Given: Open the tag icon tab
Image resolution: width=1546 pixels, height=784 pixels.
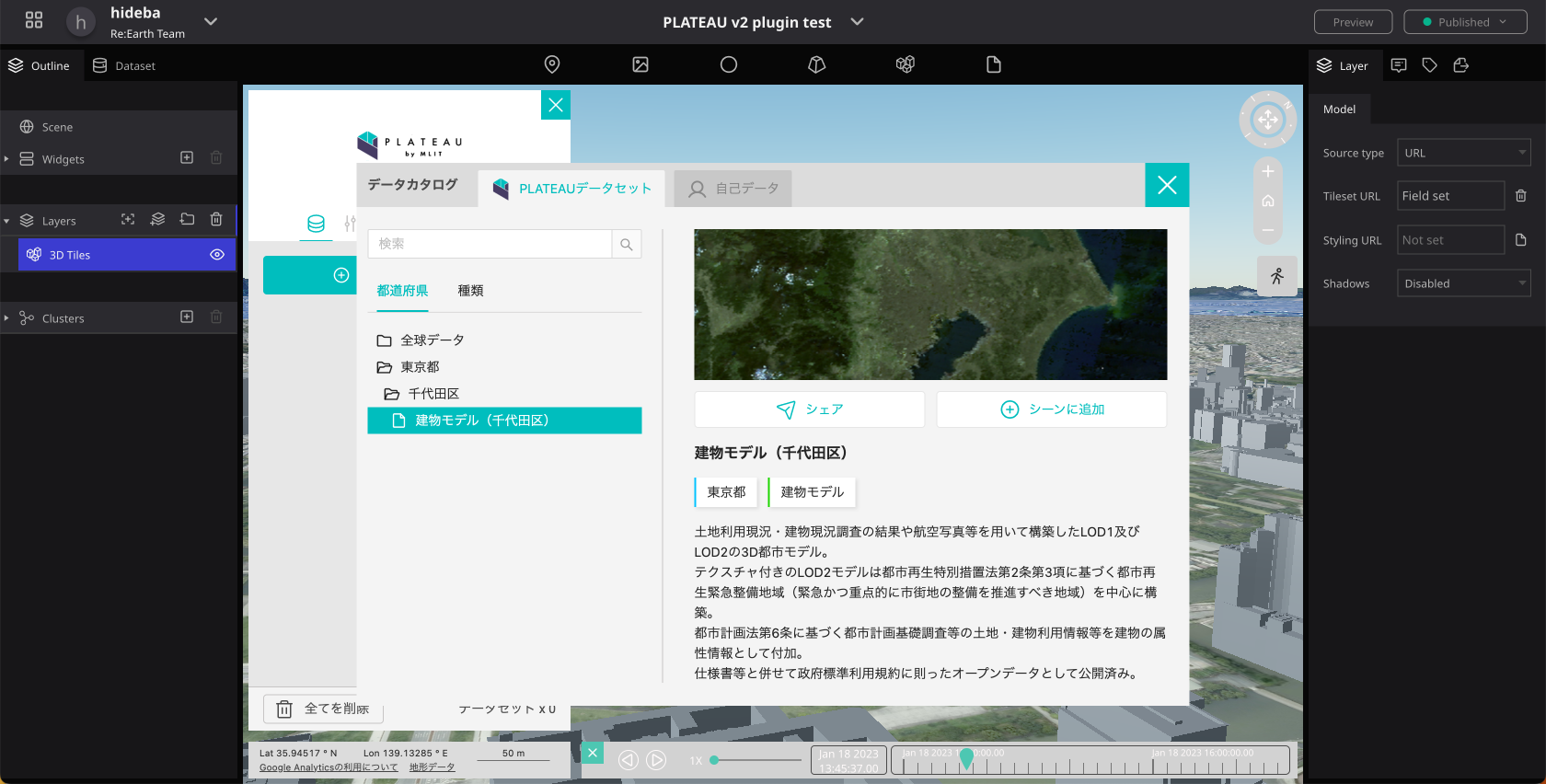Looking at the screenshot, I should click(1429, 65).
